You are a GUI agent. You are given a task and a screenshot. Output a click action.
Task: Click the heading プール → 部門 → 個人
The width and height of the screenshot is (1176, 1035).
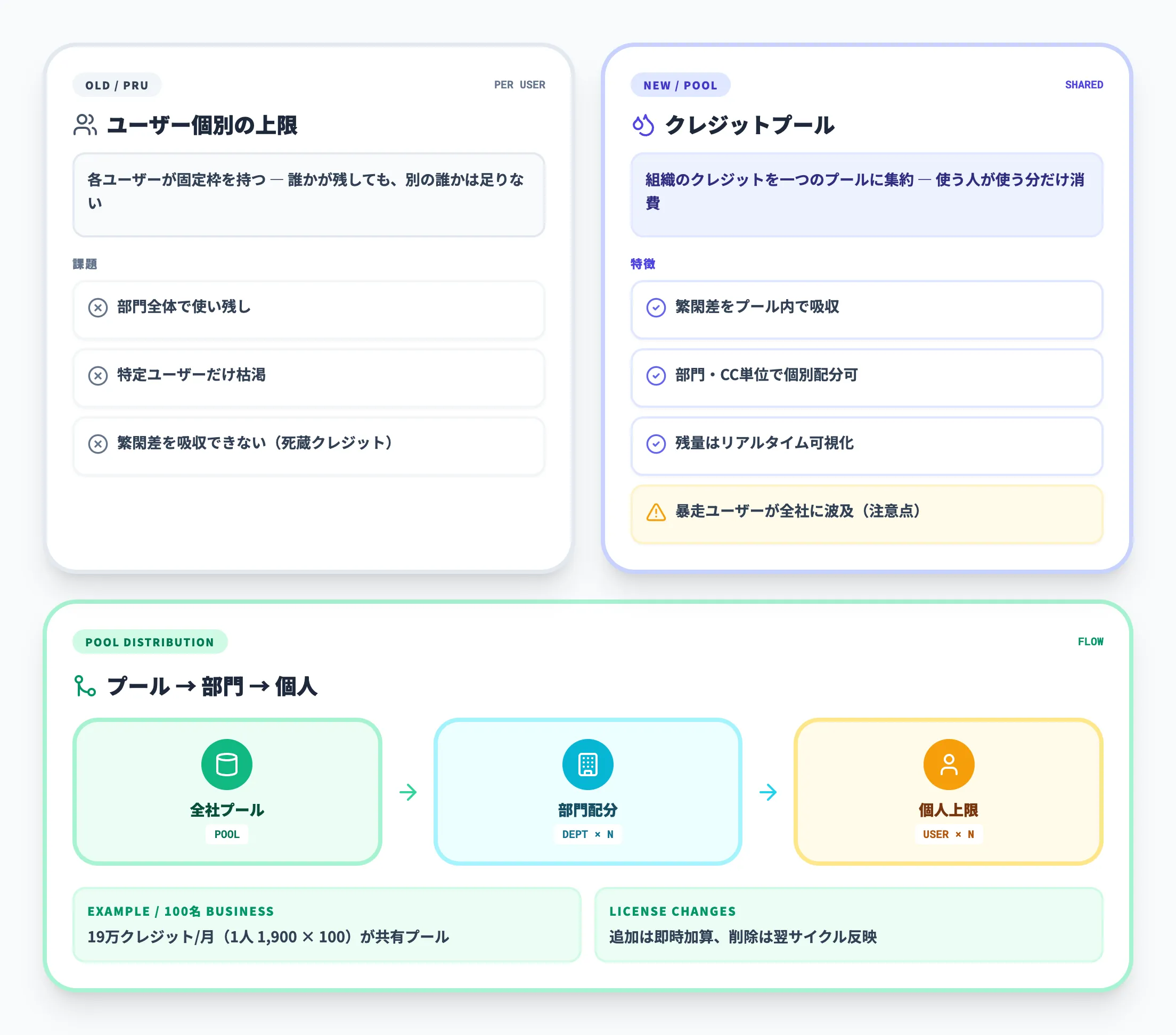point(213,686)
